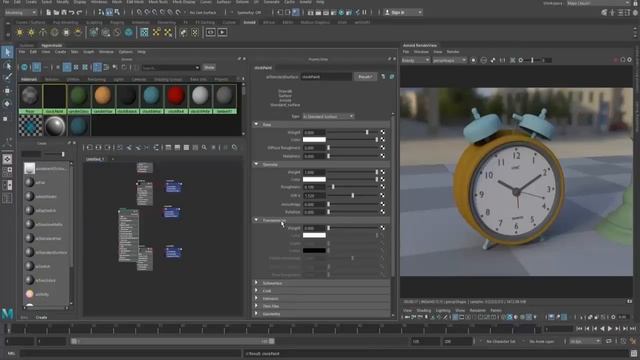This screenshot has height=360, width=640.
Task: Click the Base Color white swatch
Action: [314, 140]
